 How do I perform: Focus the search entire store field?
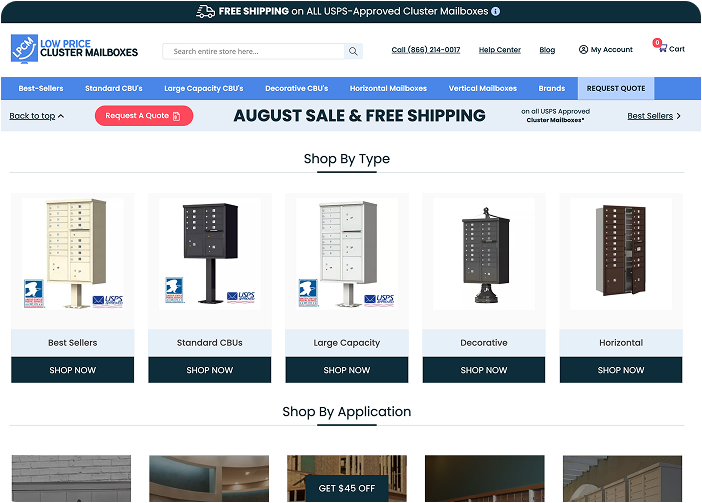click(x=253, y=51)
